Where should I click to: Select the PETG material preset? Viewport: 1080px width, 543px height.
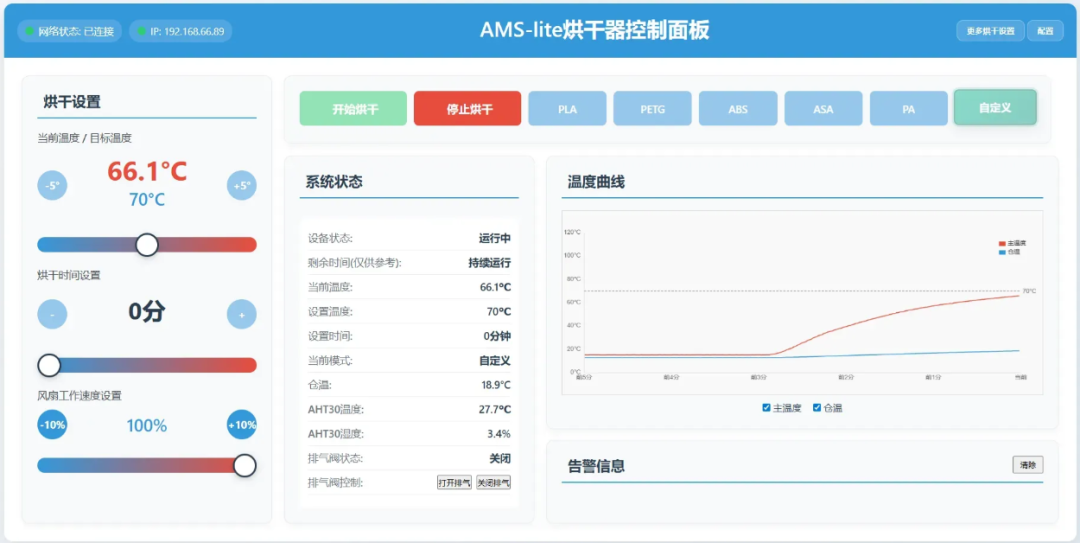653,108
